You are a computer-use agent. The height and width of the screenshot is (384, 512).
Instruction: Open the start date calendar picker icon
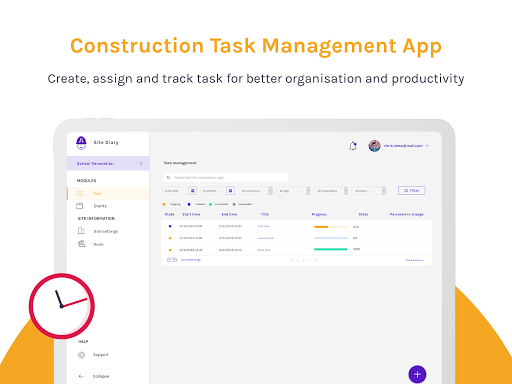[x=192, y=191]
